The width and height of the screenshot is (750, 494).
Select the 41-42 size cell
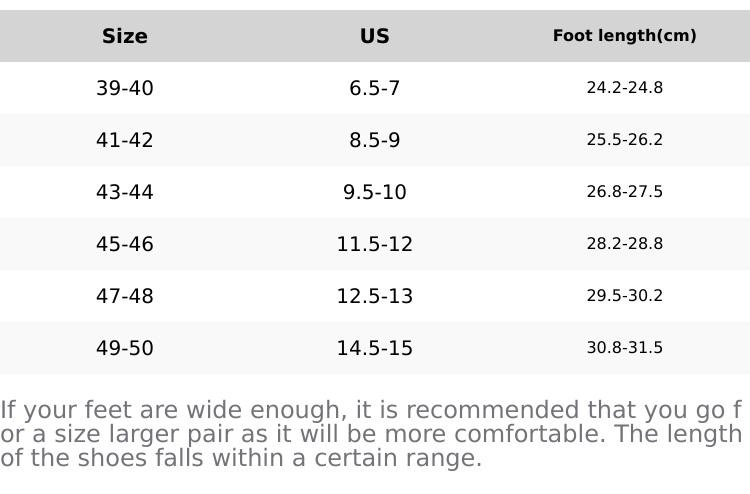[x=125, y=140]
